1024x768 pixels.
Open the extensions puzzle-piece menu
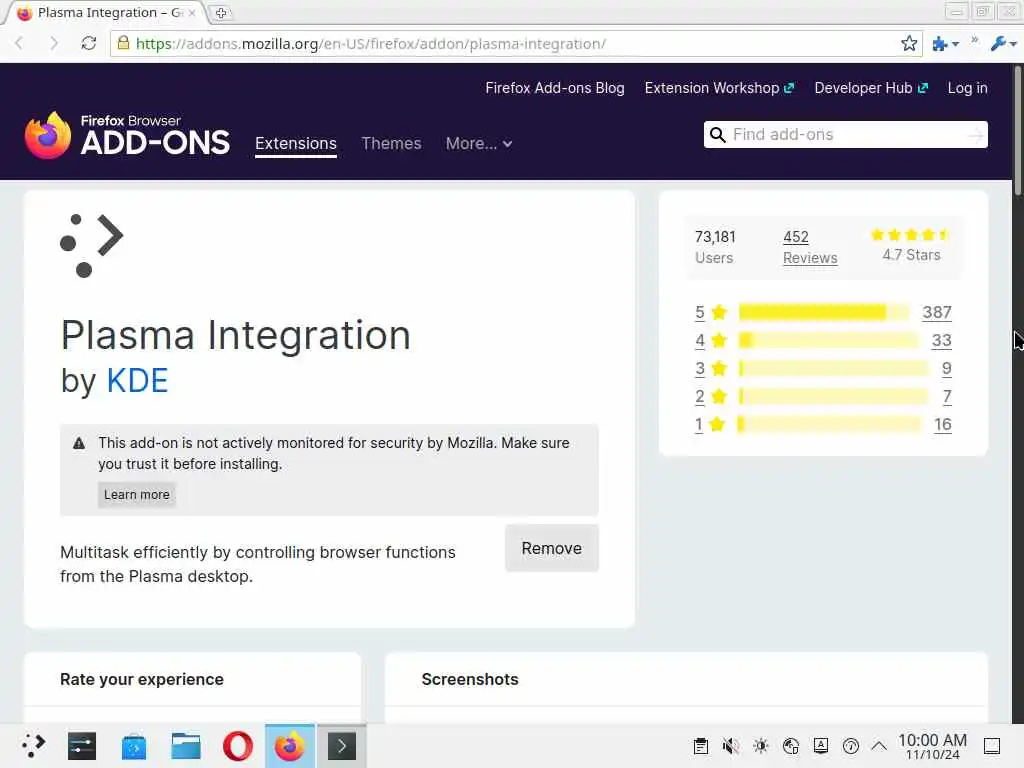[945, 44]
